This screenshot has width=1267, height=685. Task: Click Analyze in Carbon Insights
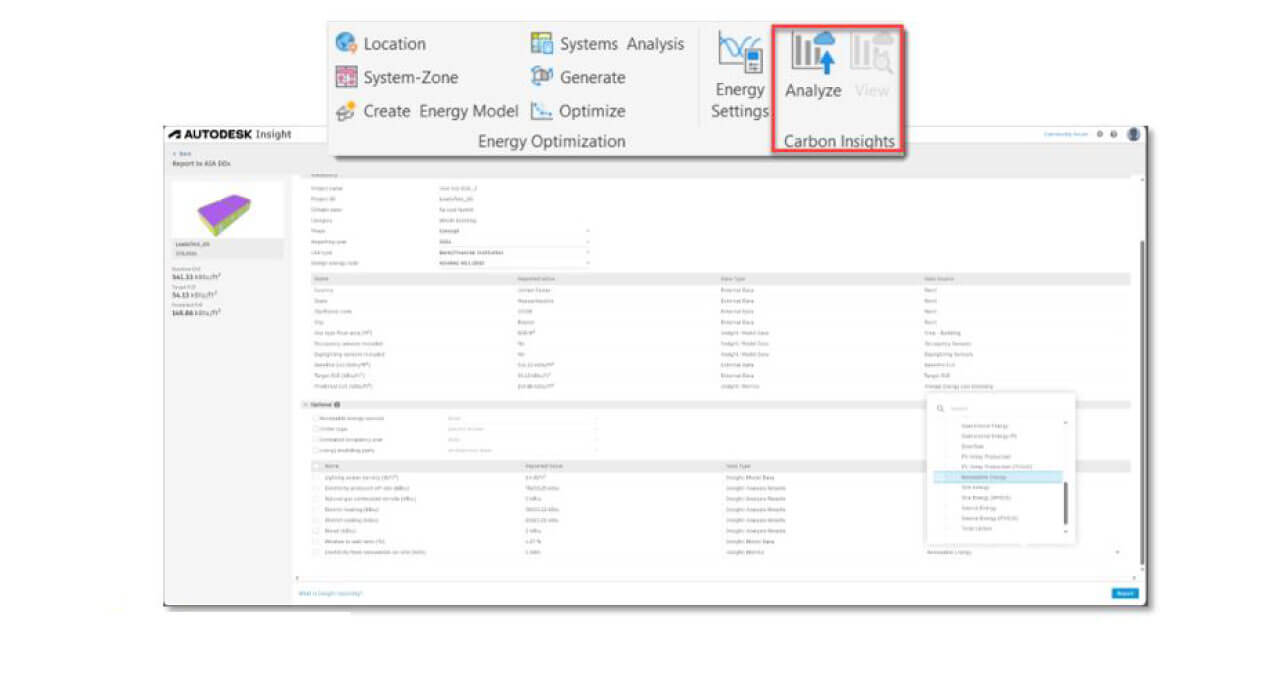813,66
